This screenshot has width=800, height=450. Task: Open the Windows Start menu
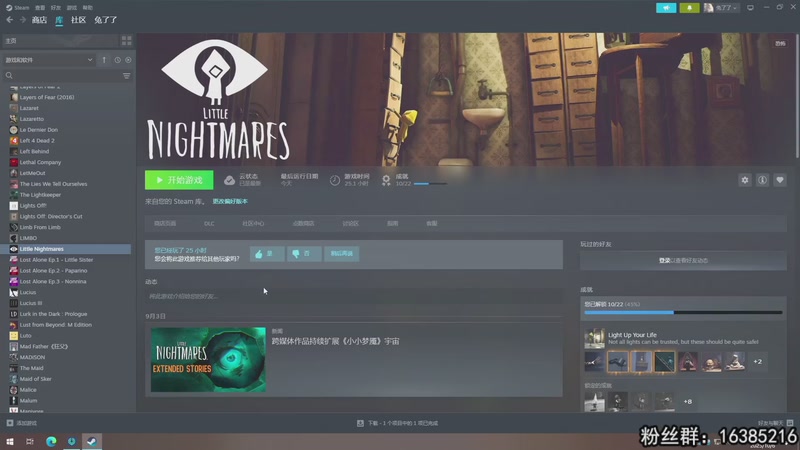coord(10,441)
